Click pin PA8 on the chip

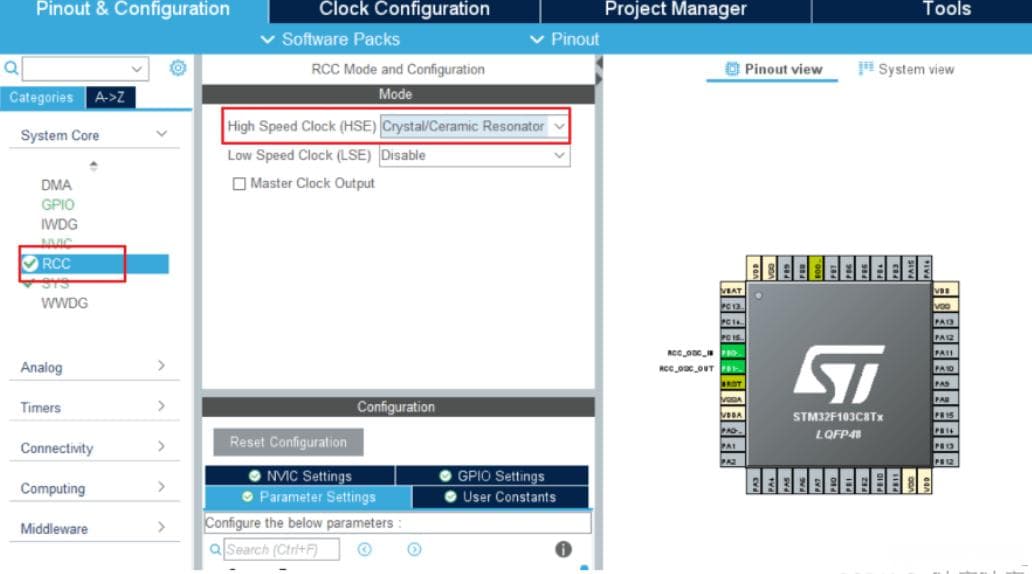click(x=946, y=399)
